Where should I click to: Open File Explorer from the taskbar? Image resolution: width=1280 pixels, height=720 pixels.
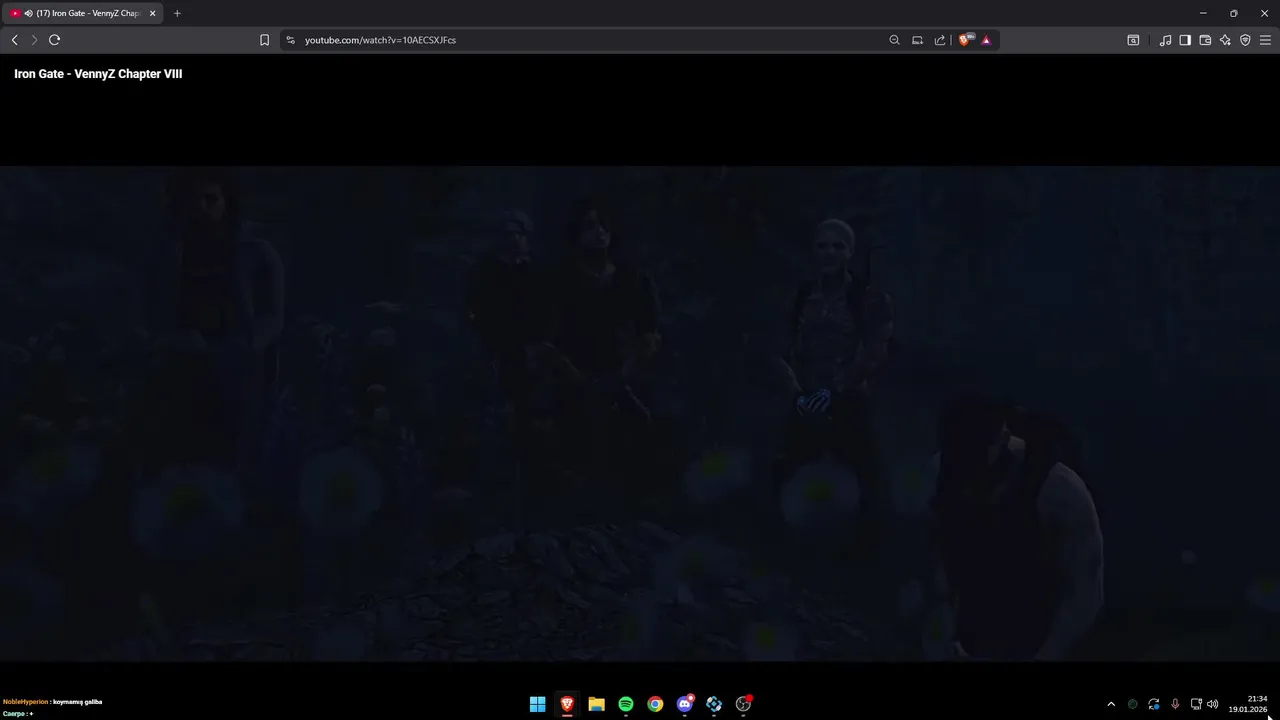(x=596, y=704)
